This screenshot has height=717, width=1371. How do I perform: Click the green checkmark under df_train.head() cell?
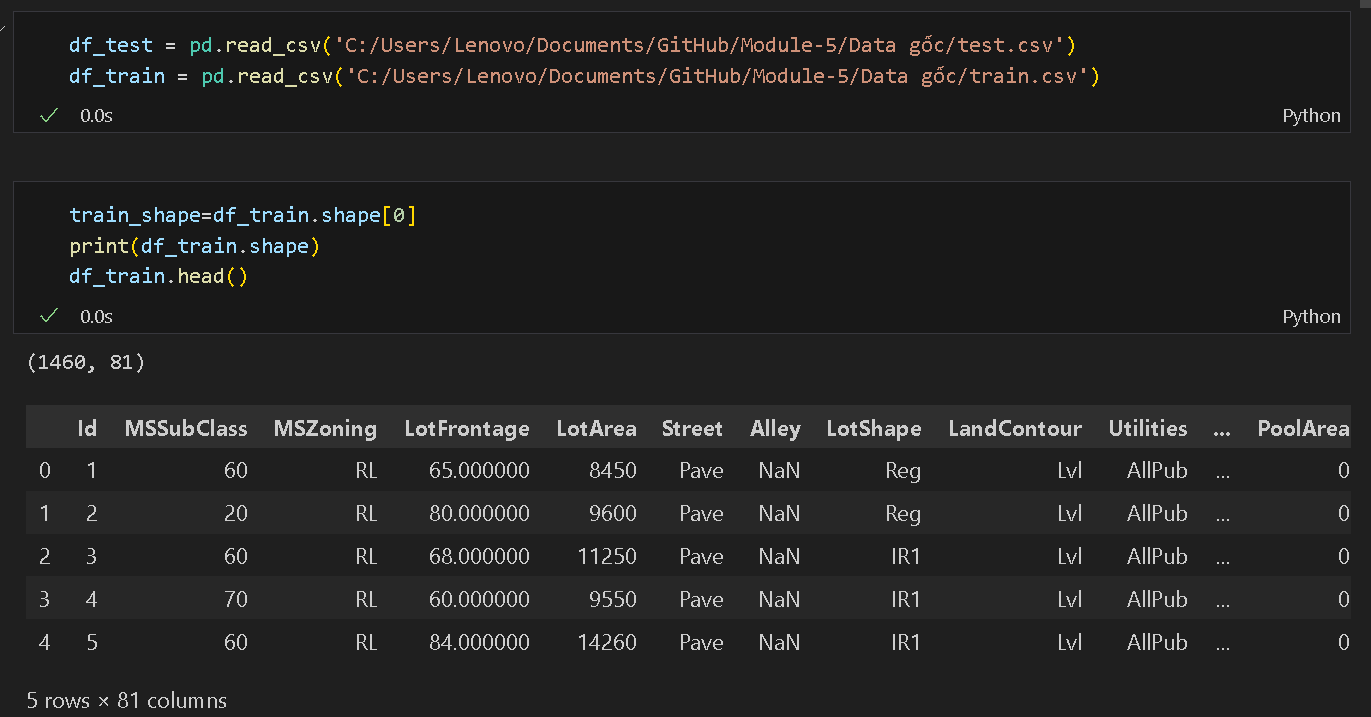click(x=48, y=317)
